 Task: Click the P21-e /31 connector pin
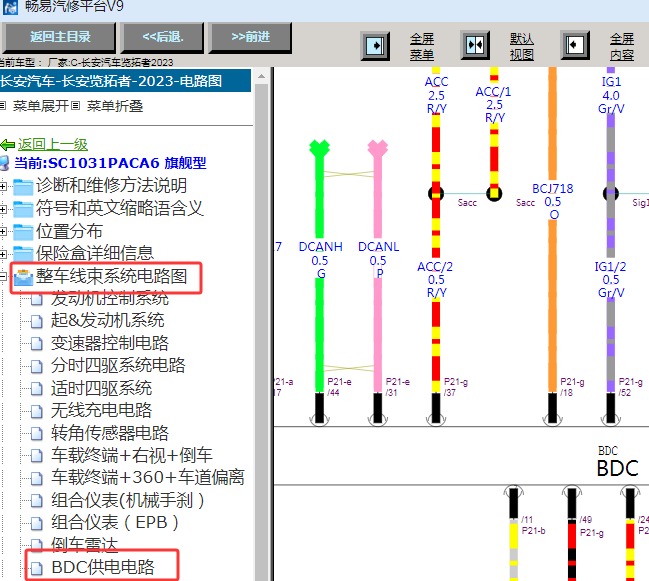[377, 409]
